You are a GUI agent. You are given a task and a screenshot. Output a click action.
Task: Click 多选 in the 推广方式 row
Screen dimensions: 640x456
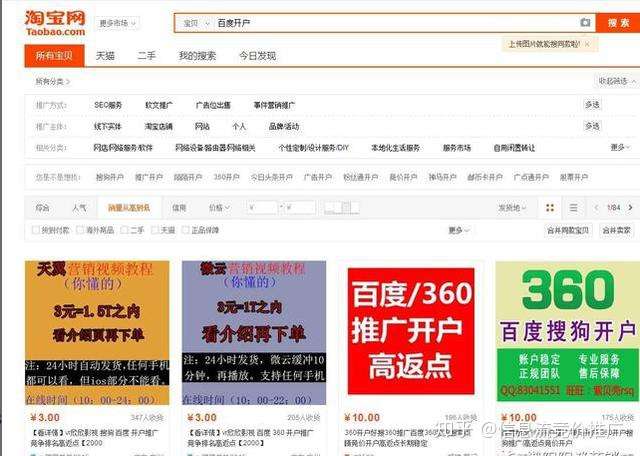592,105
